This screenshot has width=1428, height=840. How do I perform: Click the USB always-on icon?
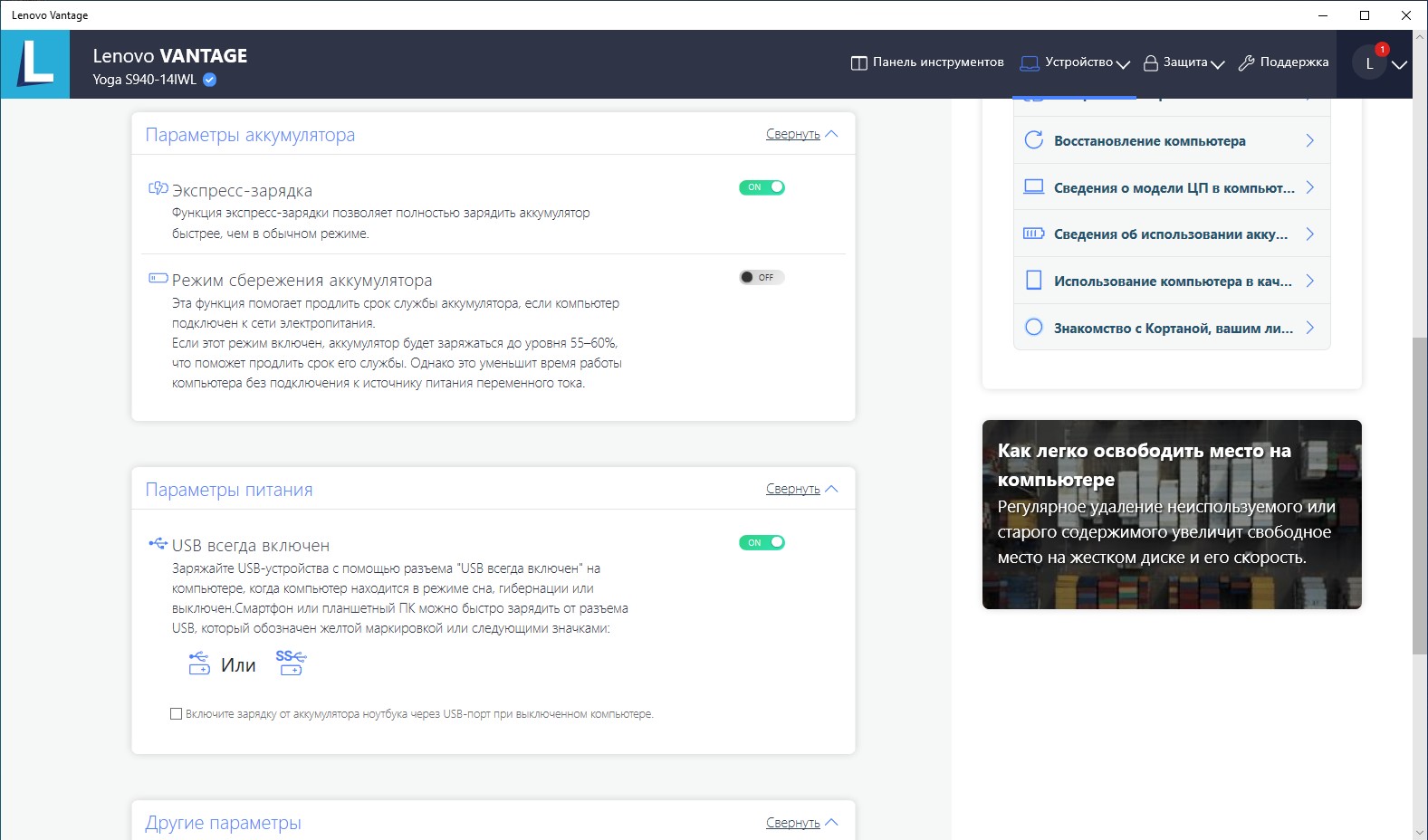[x=158, y=543]
